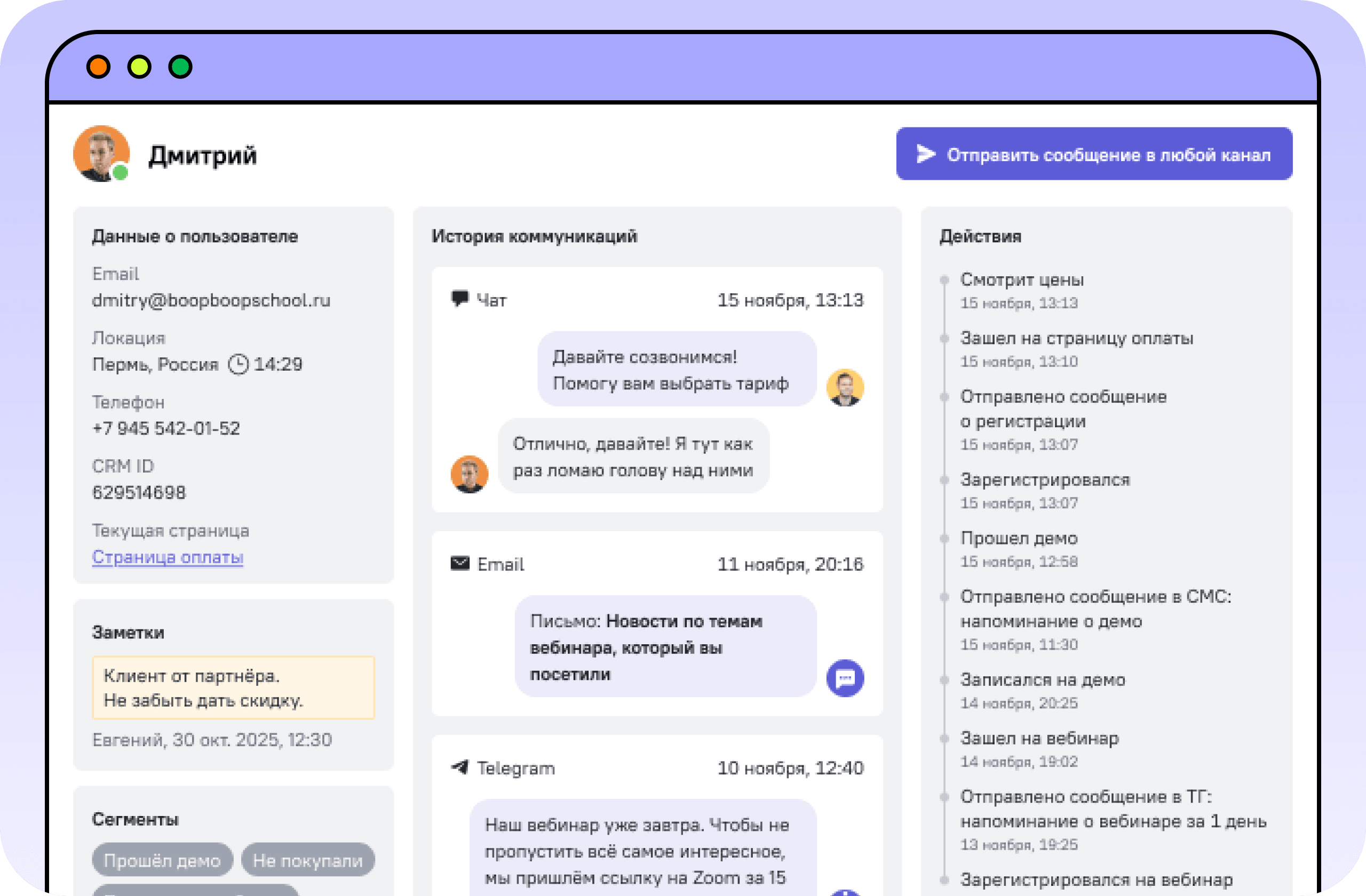Click the send-message button for any channel
1366x896 pixels.
[1094, 154]
